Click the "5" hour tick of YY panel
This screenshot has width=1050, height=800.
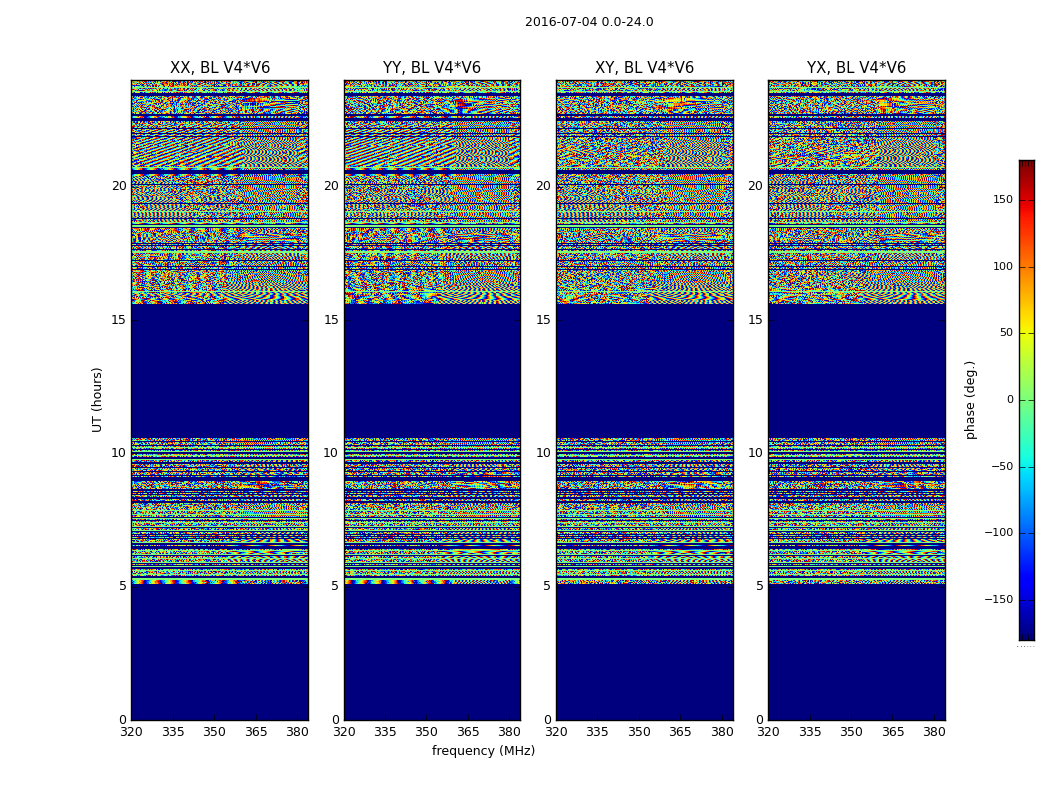pyautogui.click(x=335, y=586)
